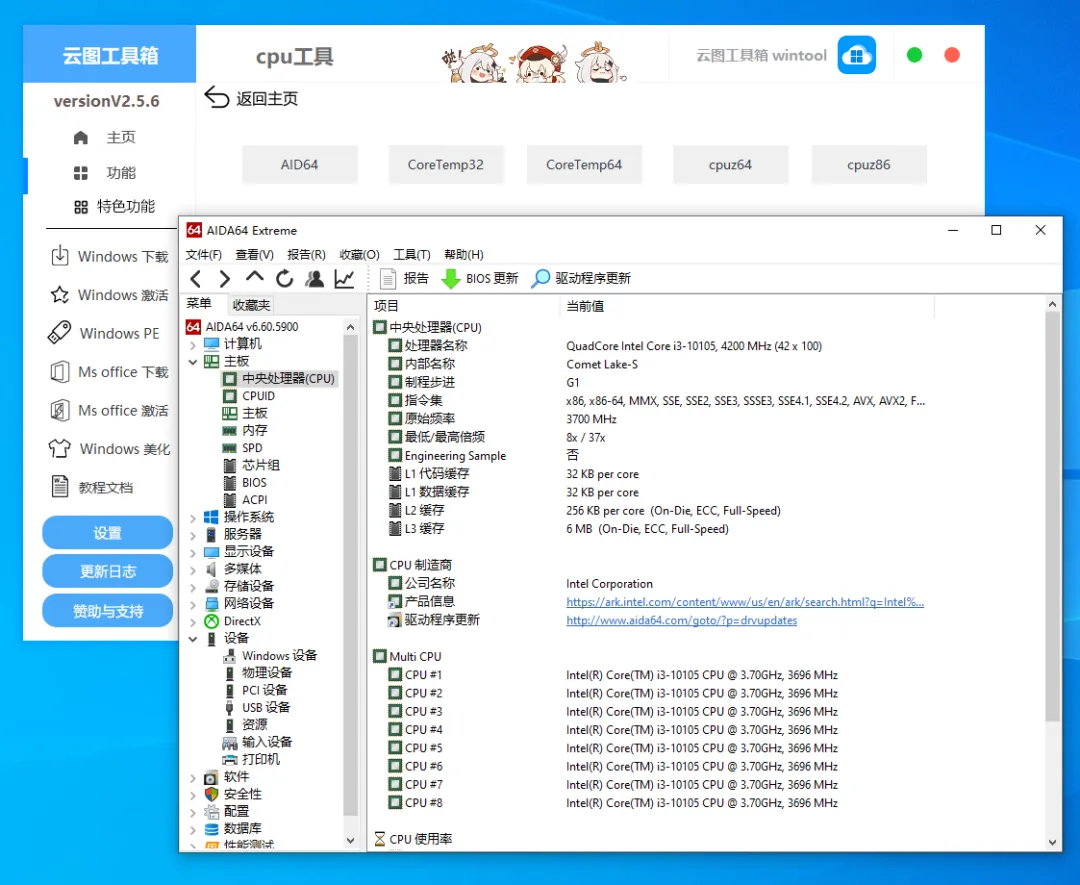
Task: Expand the 显示设备 tree node
Action: (193, 552)
